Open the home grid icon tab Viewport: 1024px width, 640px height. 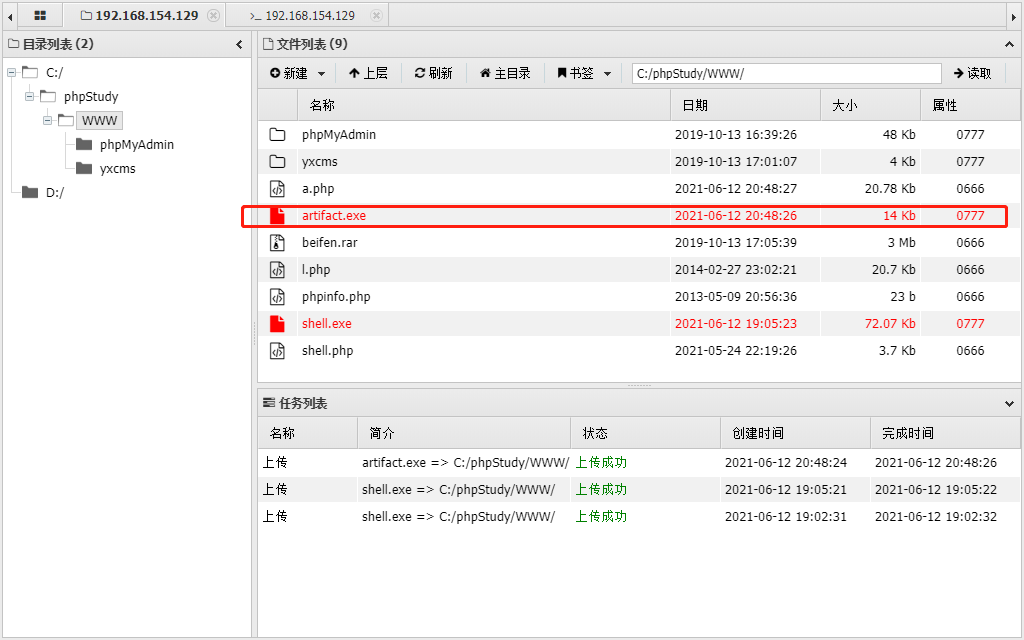(40, 16)
